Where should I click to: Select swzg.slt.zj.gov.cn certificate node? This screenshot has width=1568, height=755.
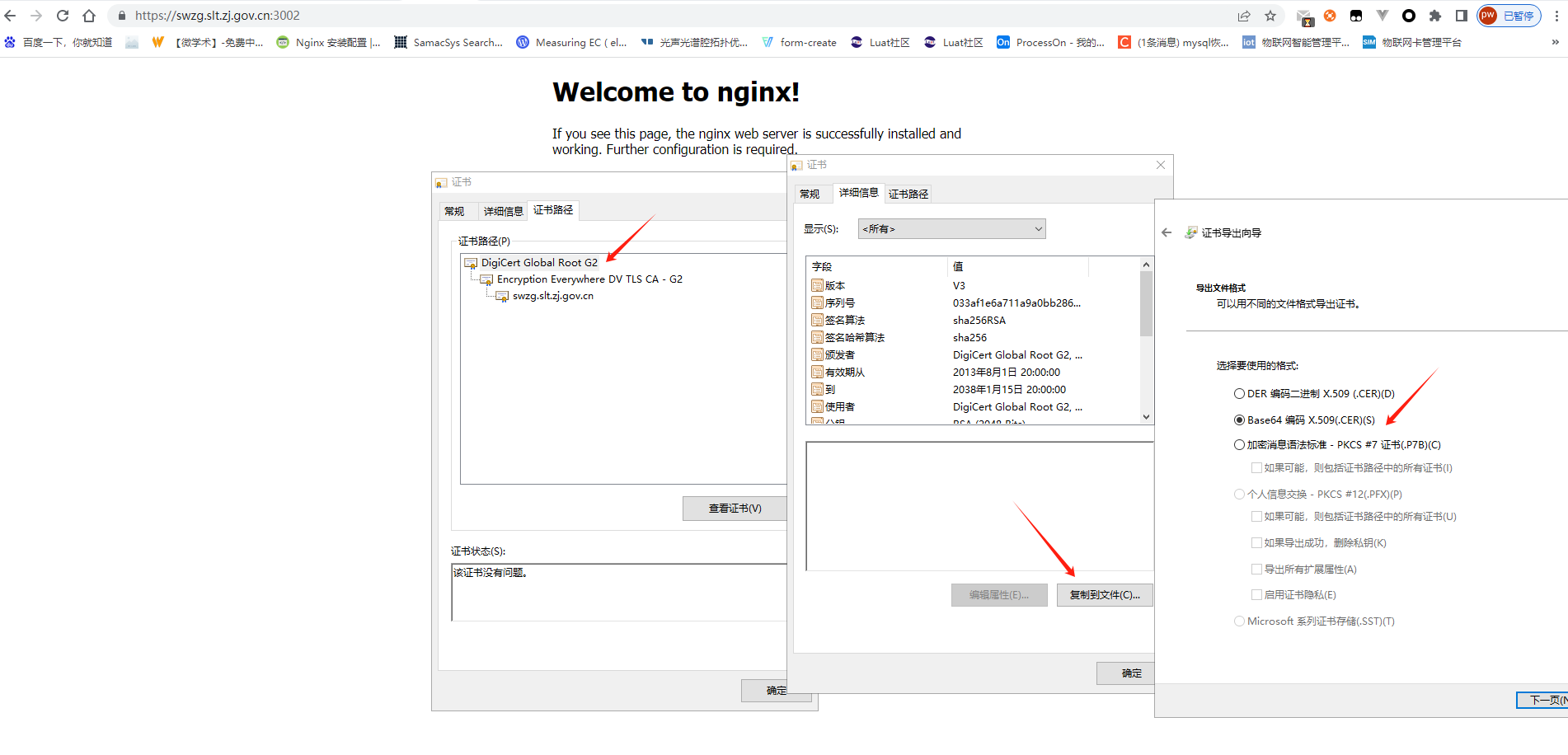tap(552, 296)
